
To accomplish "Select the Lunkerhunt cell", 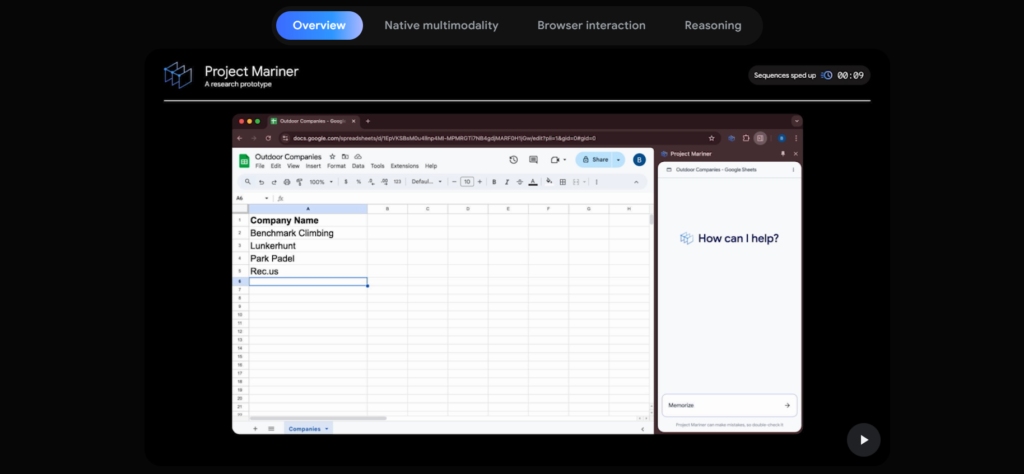I will (x=308, y=246).
